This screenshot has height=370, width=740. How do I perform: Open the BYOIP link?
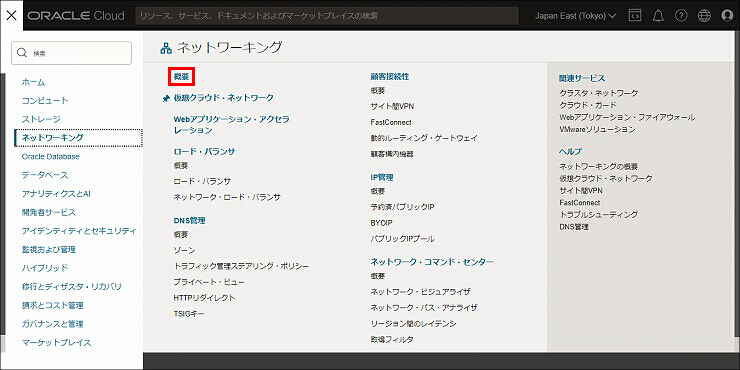[x=382, y=223]
